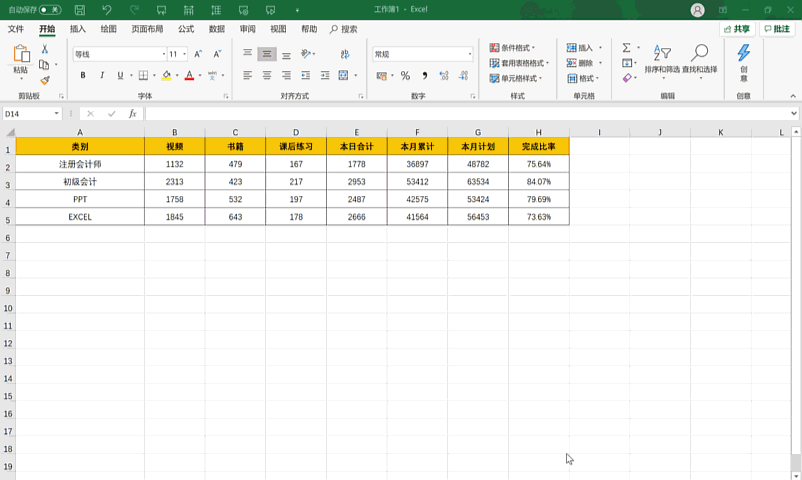The width and height of the screenshot is (802, 480).
Task: Click the Share button
Action: tap(737, 29)
